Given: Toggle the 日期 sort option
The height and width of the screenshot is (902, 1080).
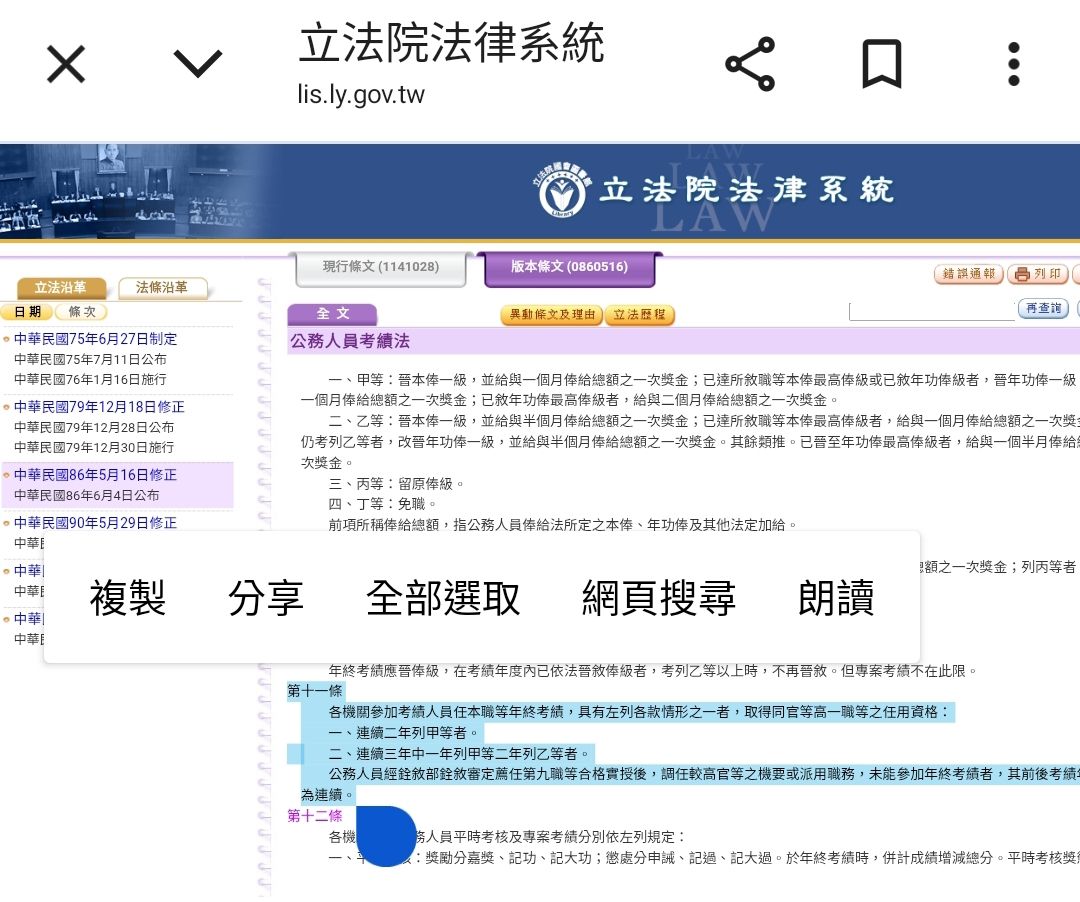Looking at the screenshot, I should tap(27, 312).
